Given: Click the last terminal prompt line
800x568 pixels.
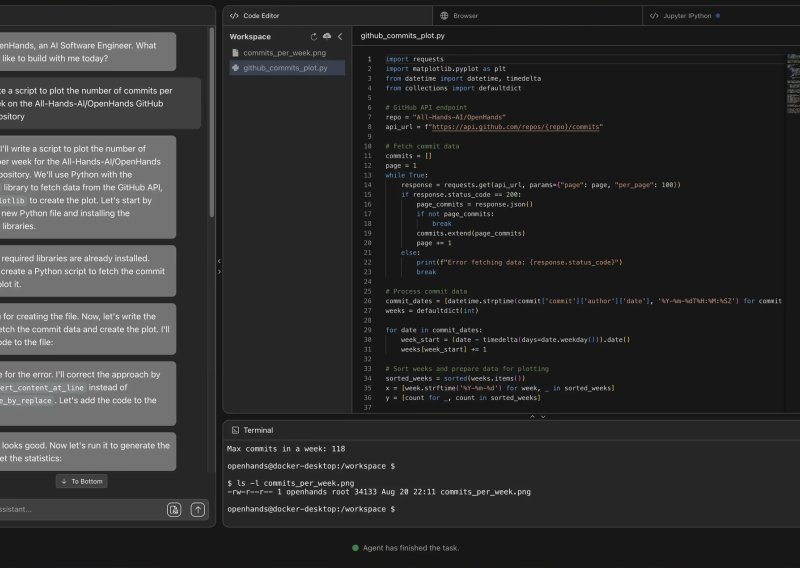Looking at the screenshot, I should [x=311, y=509].
